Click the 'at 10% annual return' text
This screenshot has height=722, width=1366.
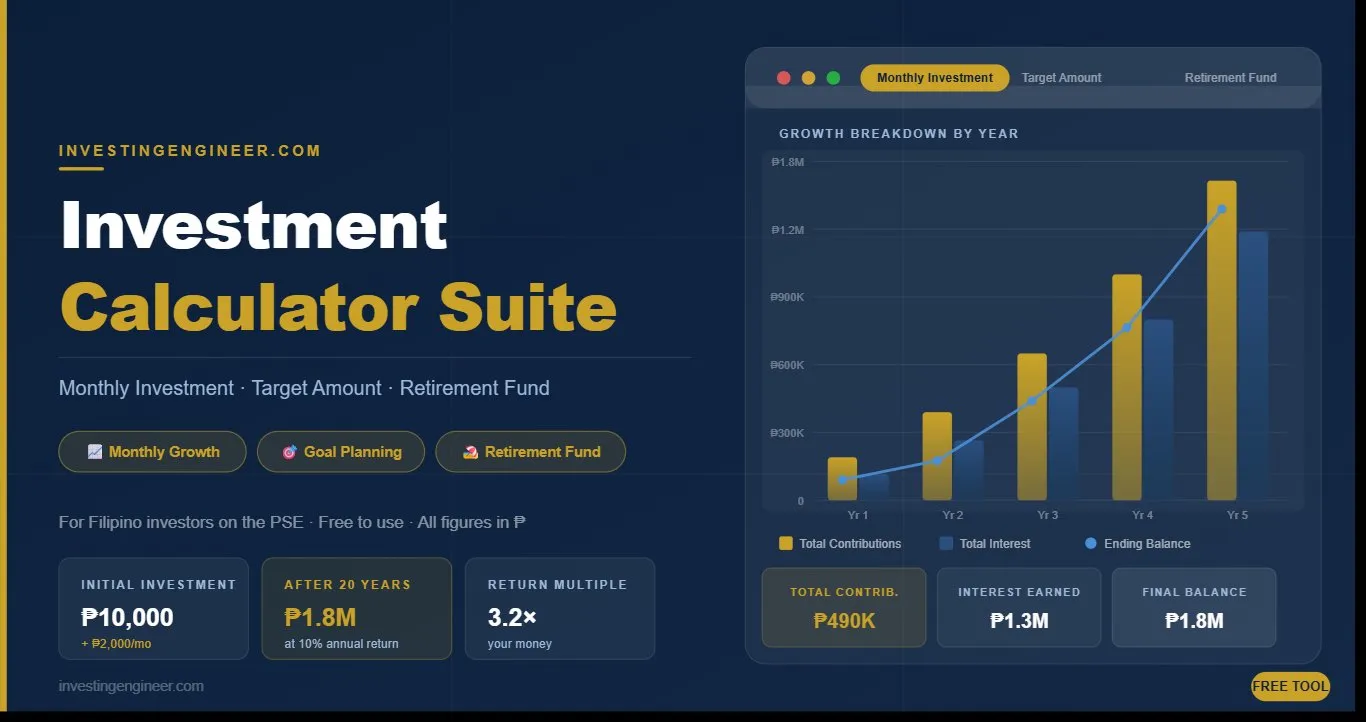click(341, 644)
